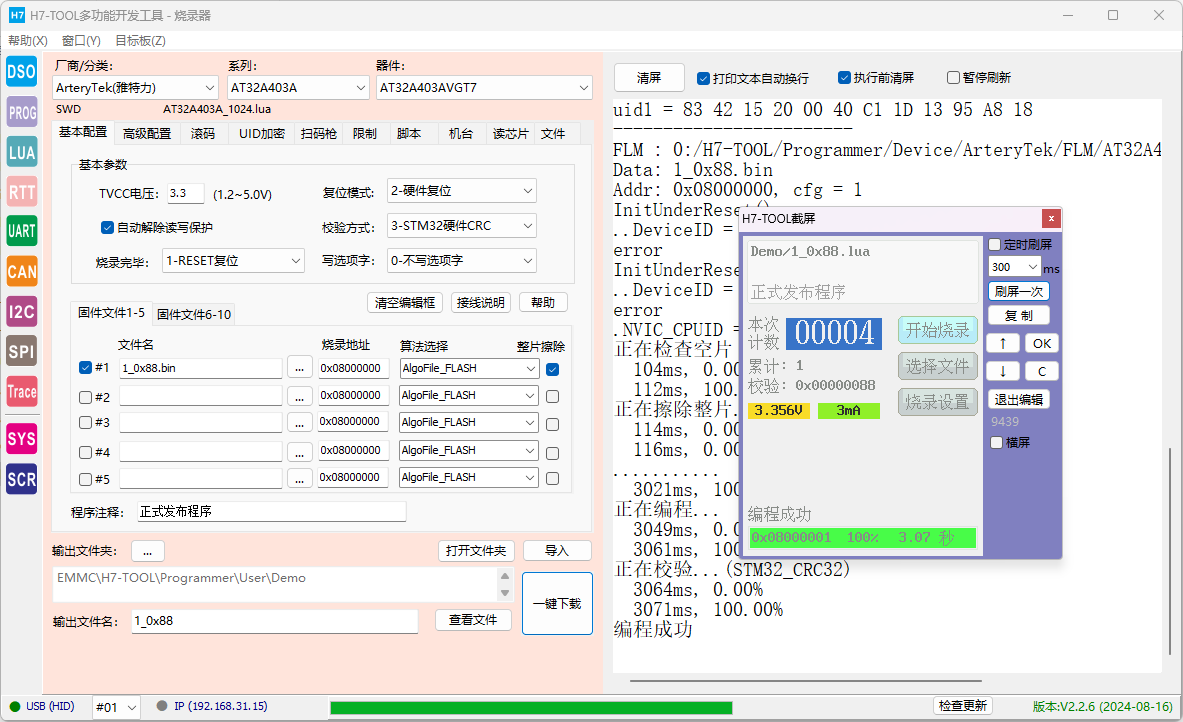Open the SPI sidebar tool
This screenshot has height=722, width=1183.
[x=21, y=351]
